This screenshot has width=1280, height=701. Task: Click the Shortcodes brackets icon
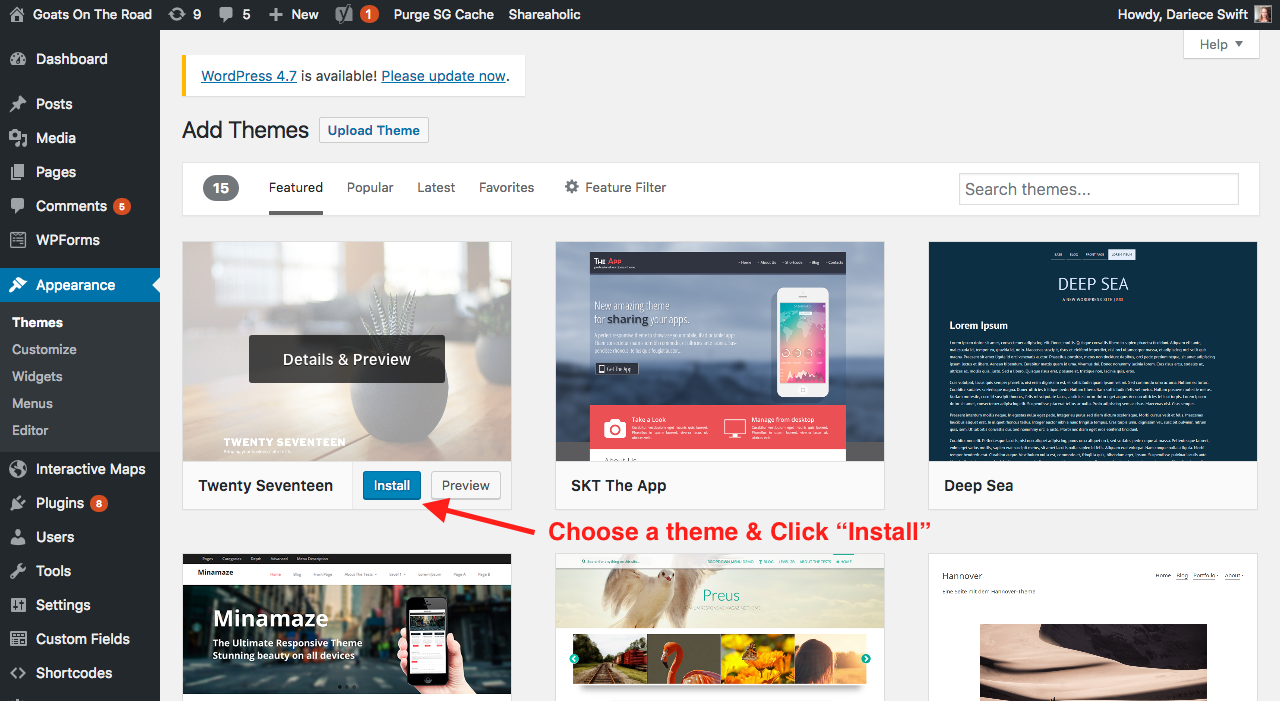point(18,673)
